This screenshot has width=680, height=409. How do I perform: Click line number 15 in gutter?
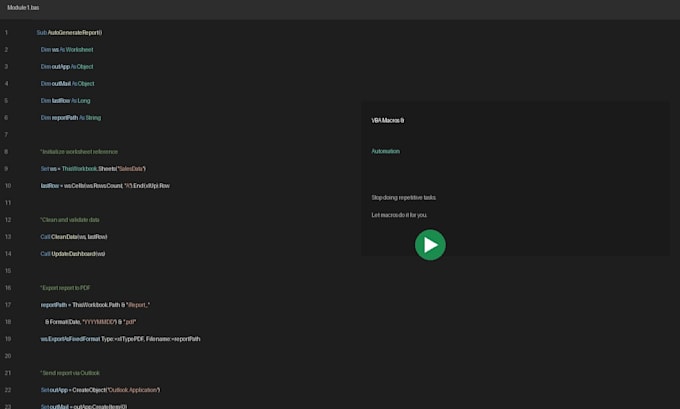click(8, 271)
